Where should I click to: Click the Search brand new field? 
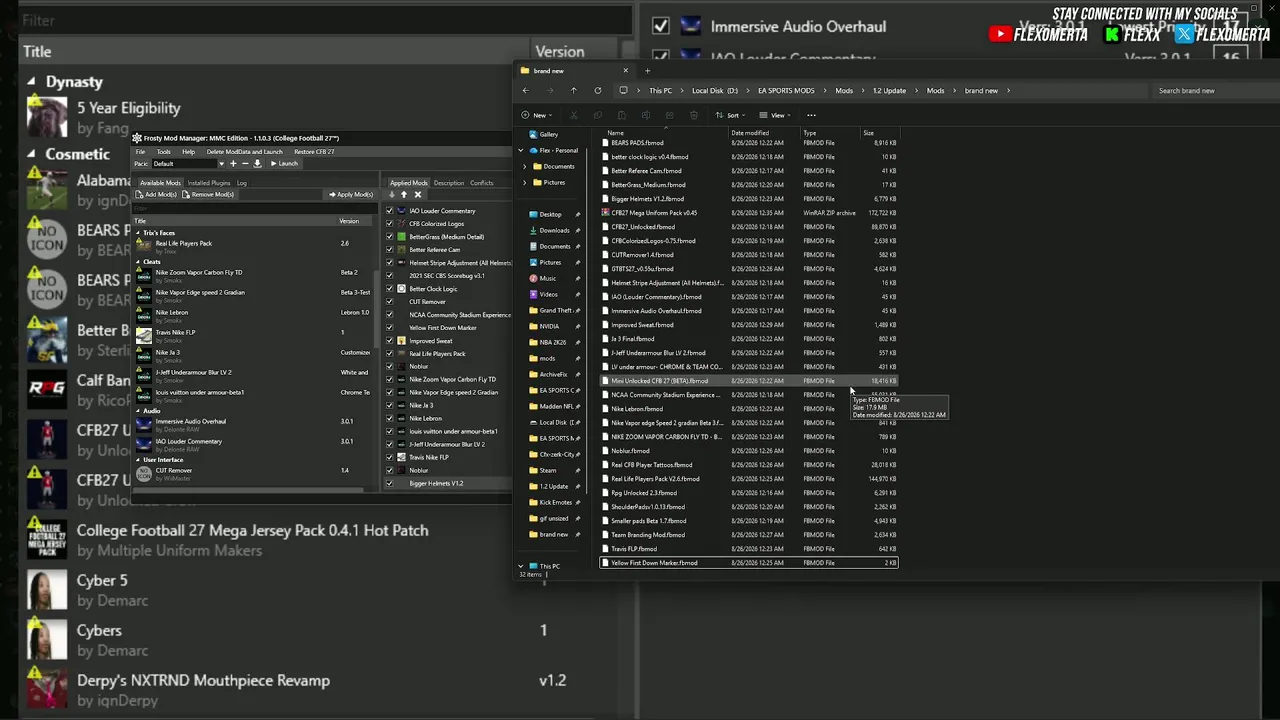(x=1213, y=91)
